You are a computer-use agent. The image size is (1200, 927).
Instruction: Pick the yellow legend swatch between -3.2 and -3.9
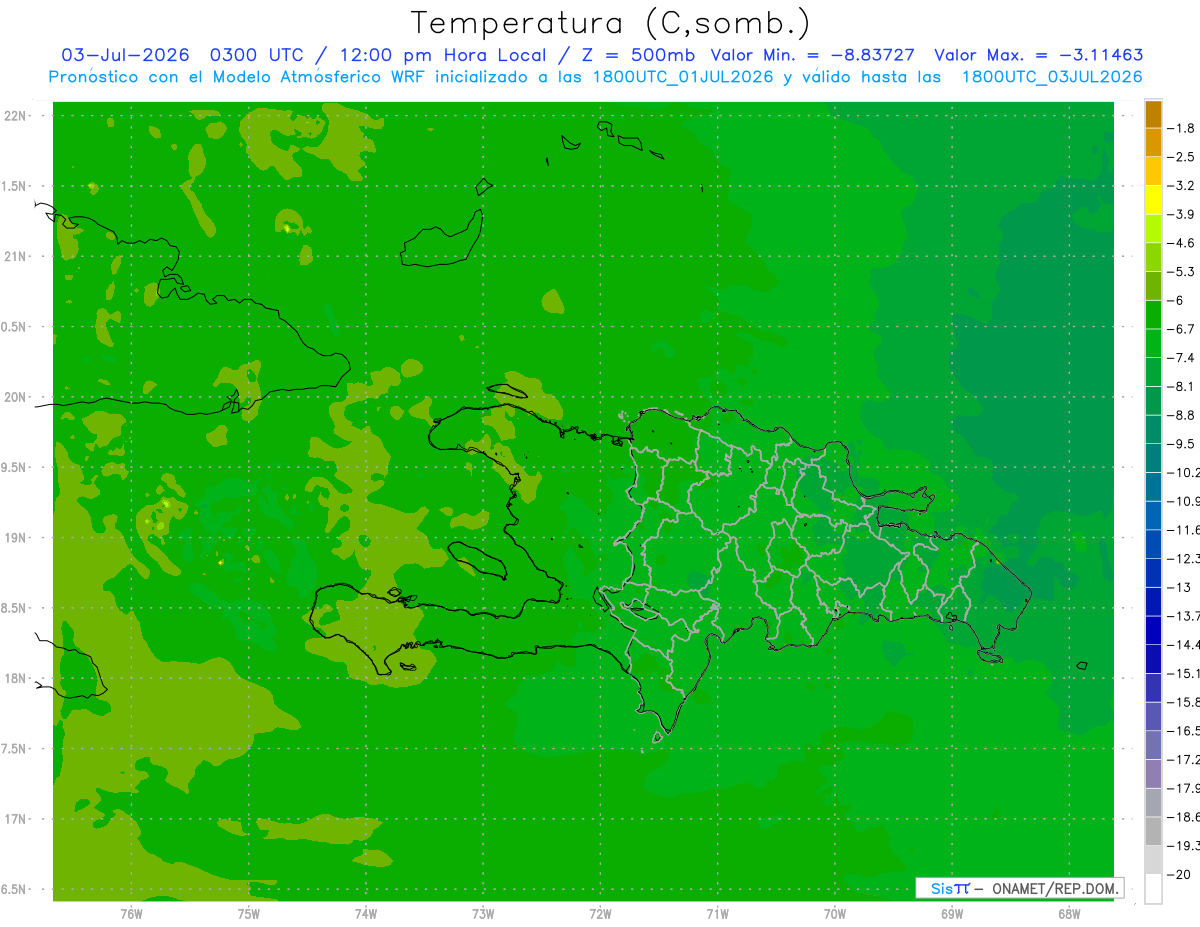(1153, 200)
